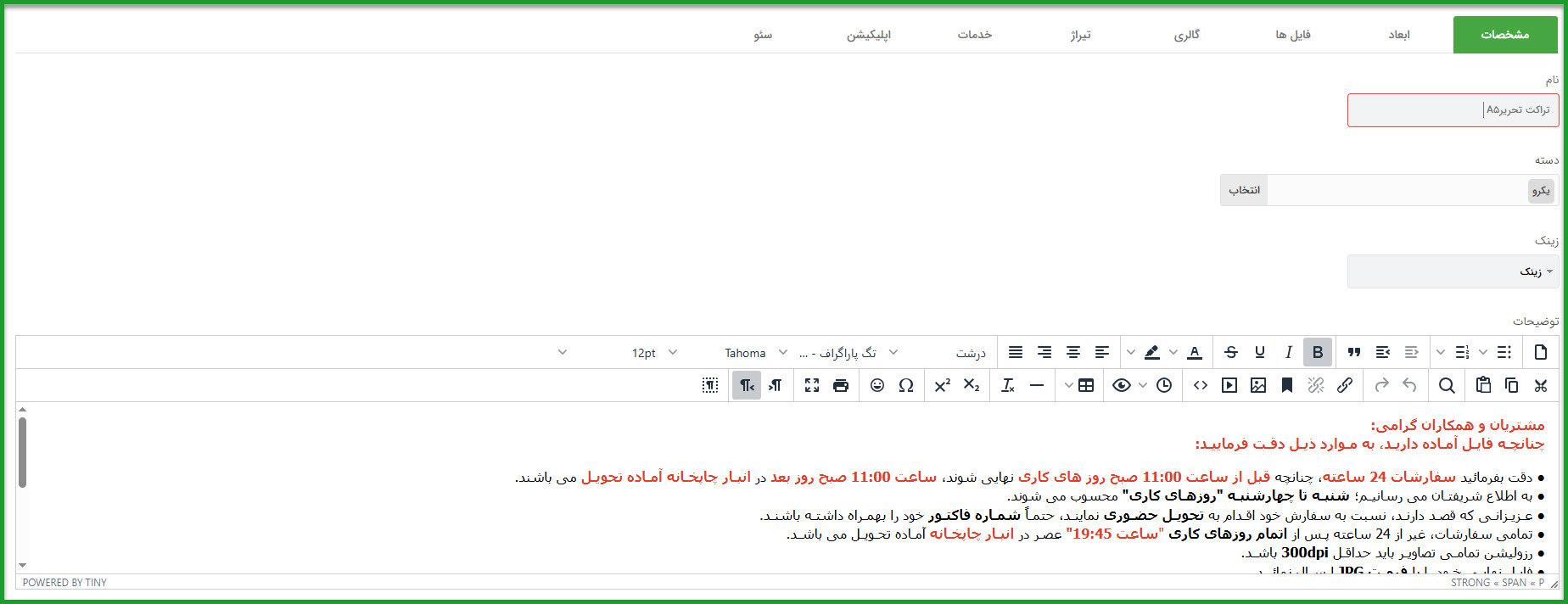Click the new document icon
The height and width of the screenshot is (604, 1568).
1541,352
